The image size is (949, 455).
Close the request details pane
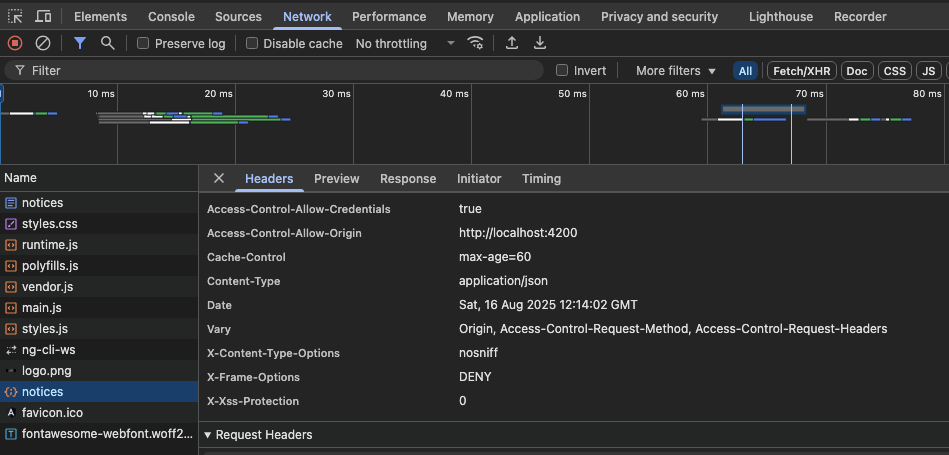[x=219, y=179]
